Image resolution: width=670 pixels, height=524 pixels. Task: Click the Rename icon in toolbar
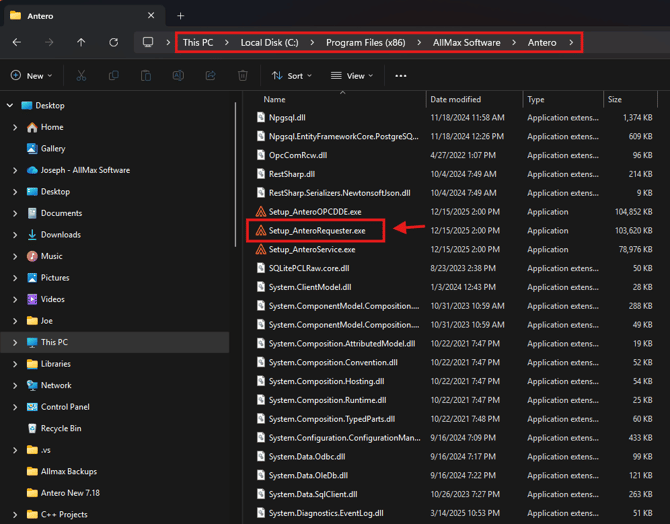point(178,76)
